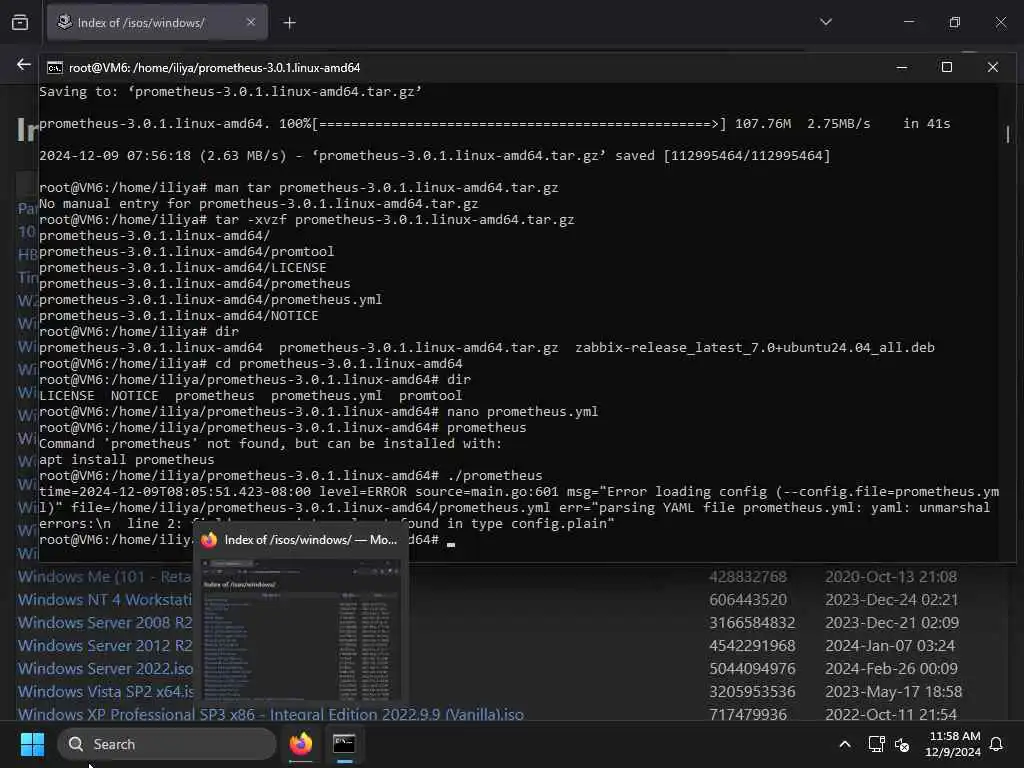Click the date 2022-Oct-11 21:54
The width and height of the screenshot is (1024, 768).
(x=891, y=714)
